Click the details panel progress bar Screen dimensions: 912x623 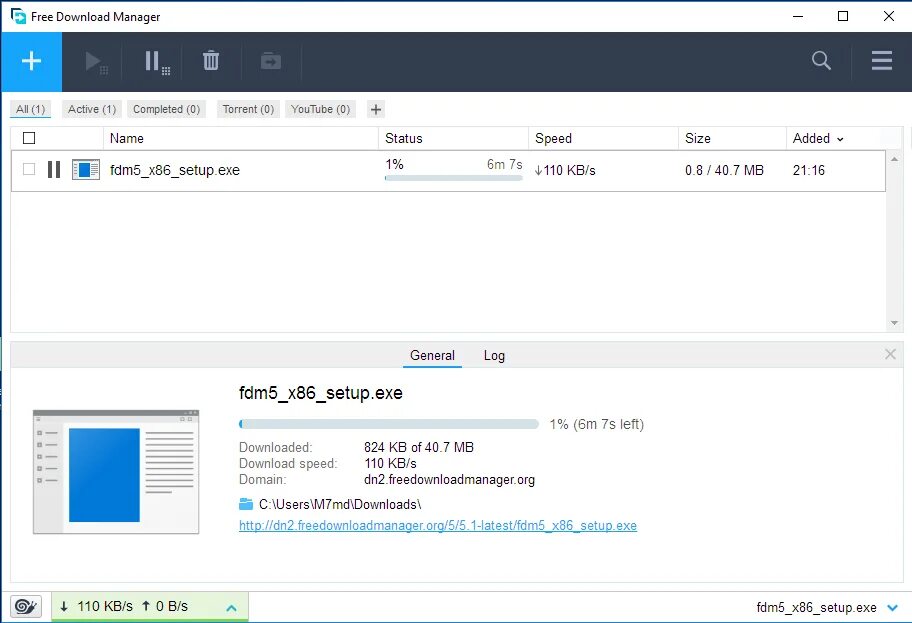tap(389, 424)
